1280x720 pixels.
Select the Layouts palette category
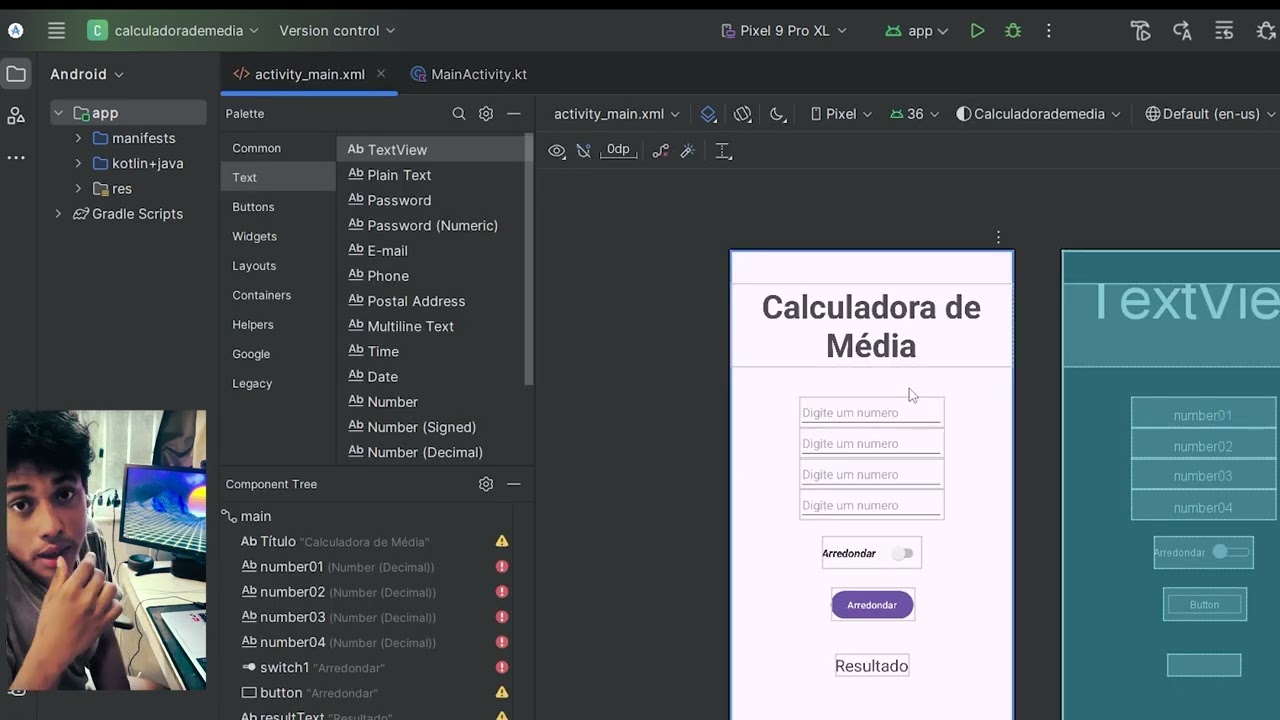pos(254,266)
